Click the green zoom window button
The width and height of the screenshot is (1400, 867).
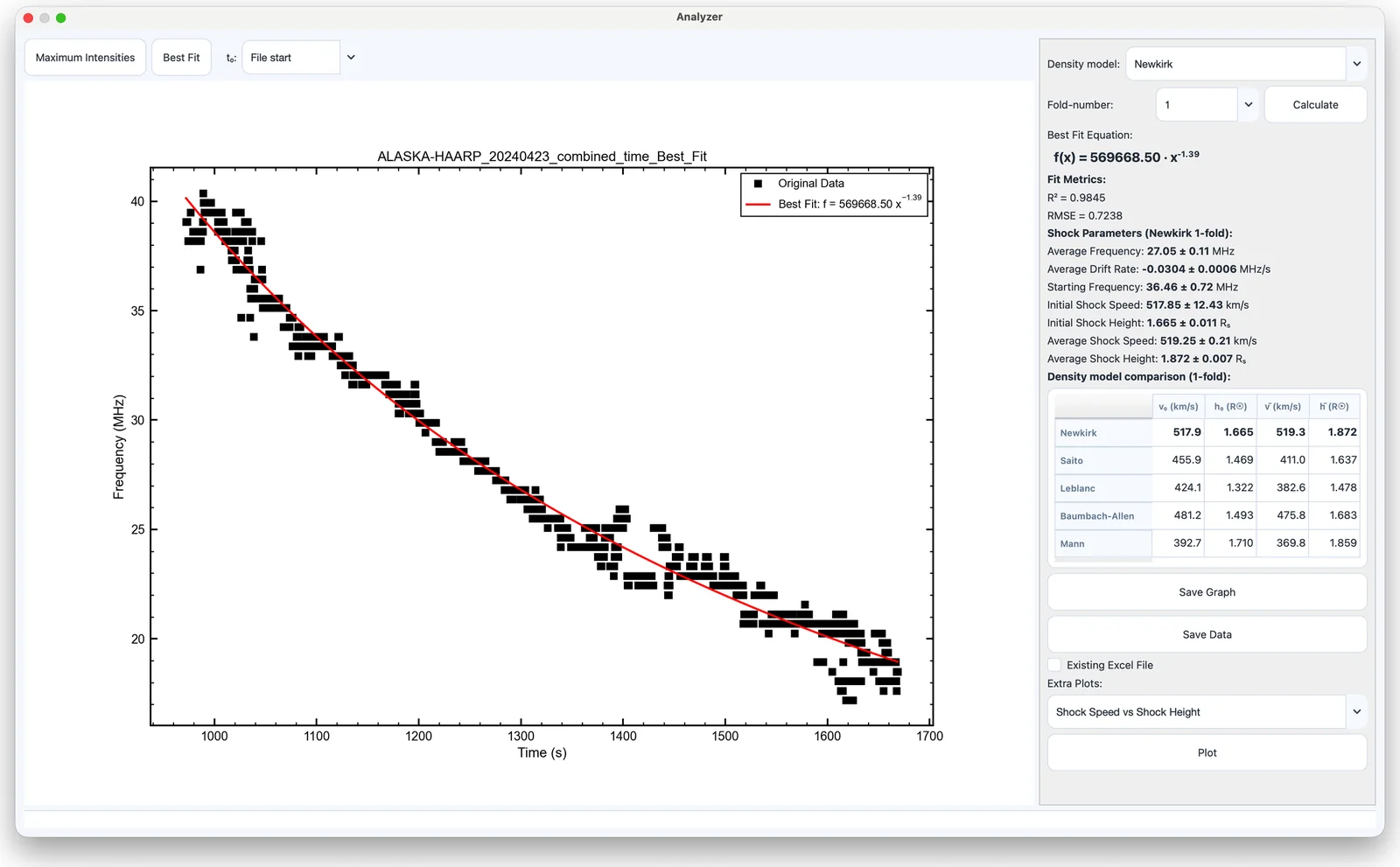[x=60, y=17]
